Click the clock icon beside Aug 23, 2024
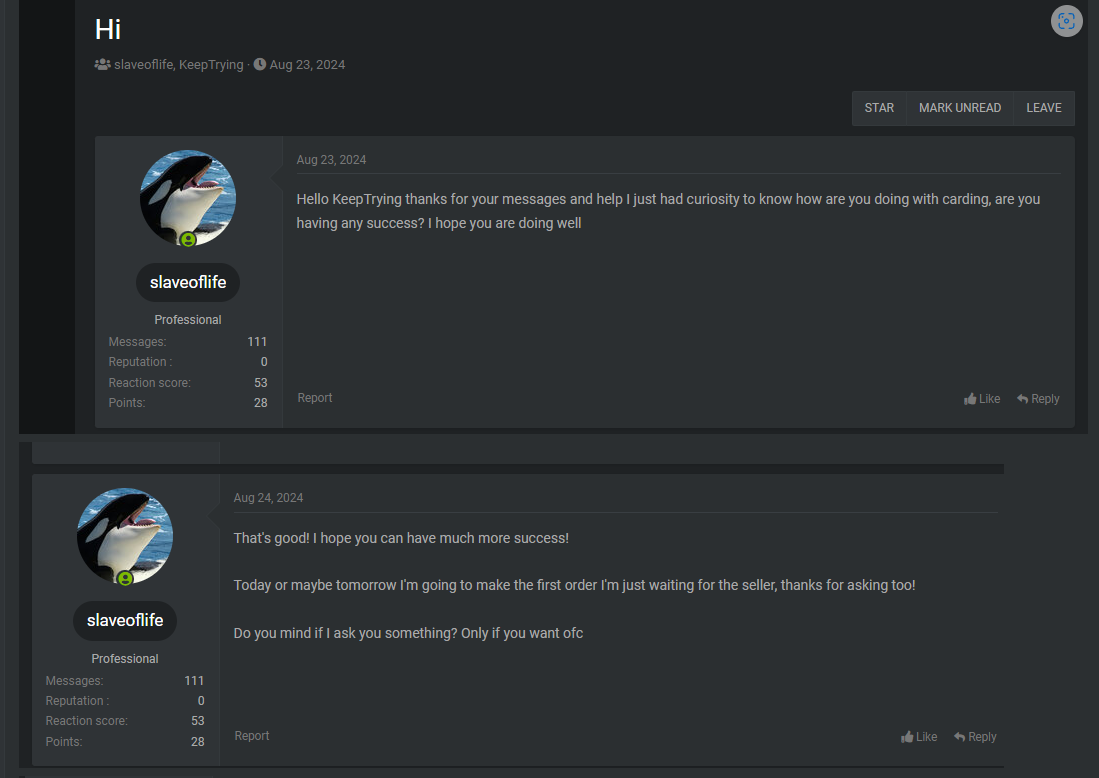Viewport: 1099px width, 778px height. [x=260, y=65]
